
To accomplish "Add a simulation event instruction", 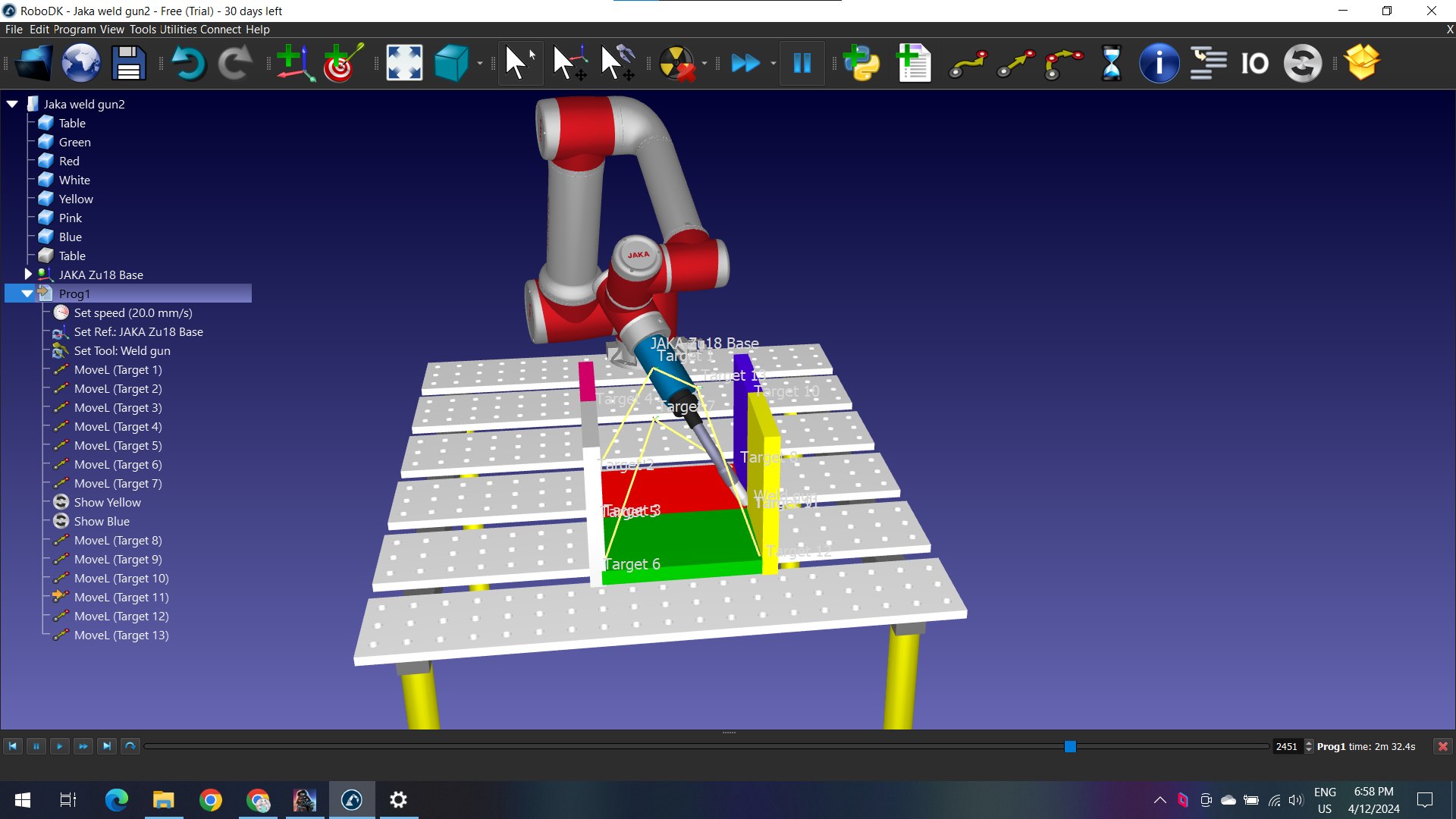I will point(1303,63).
